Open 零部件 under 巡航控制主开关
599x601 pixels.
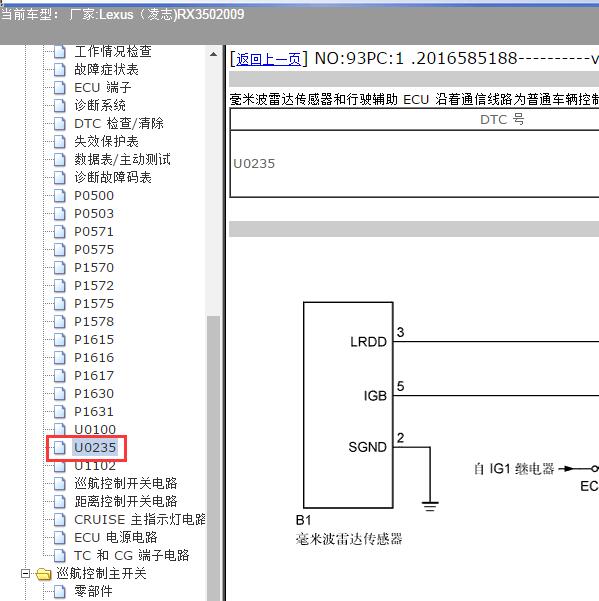click(x=94, y=591)
